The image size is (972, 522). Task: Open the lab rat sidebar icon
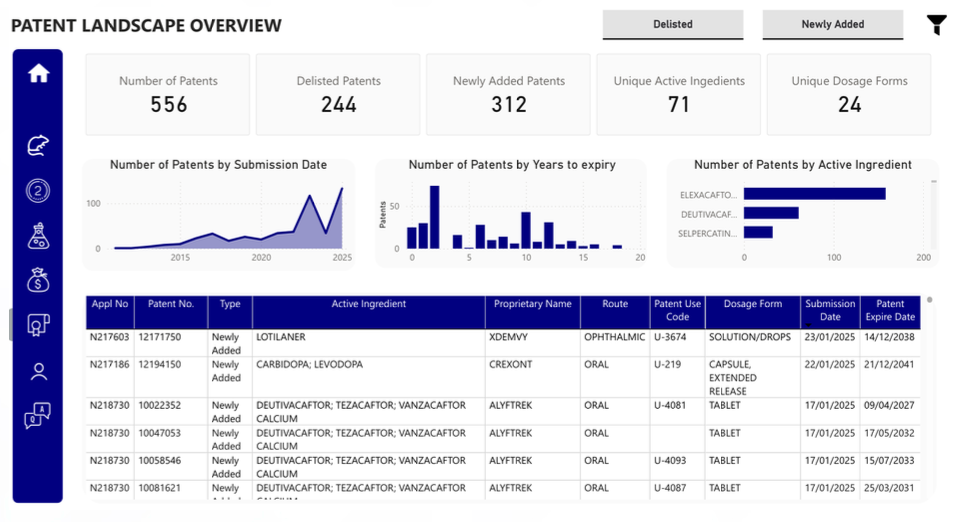38,146
